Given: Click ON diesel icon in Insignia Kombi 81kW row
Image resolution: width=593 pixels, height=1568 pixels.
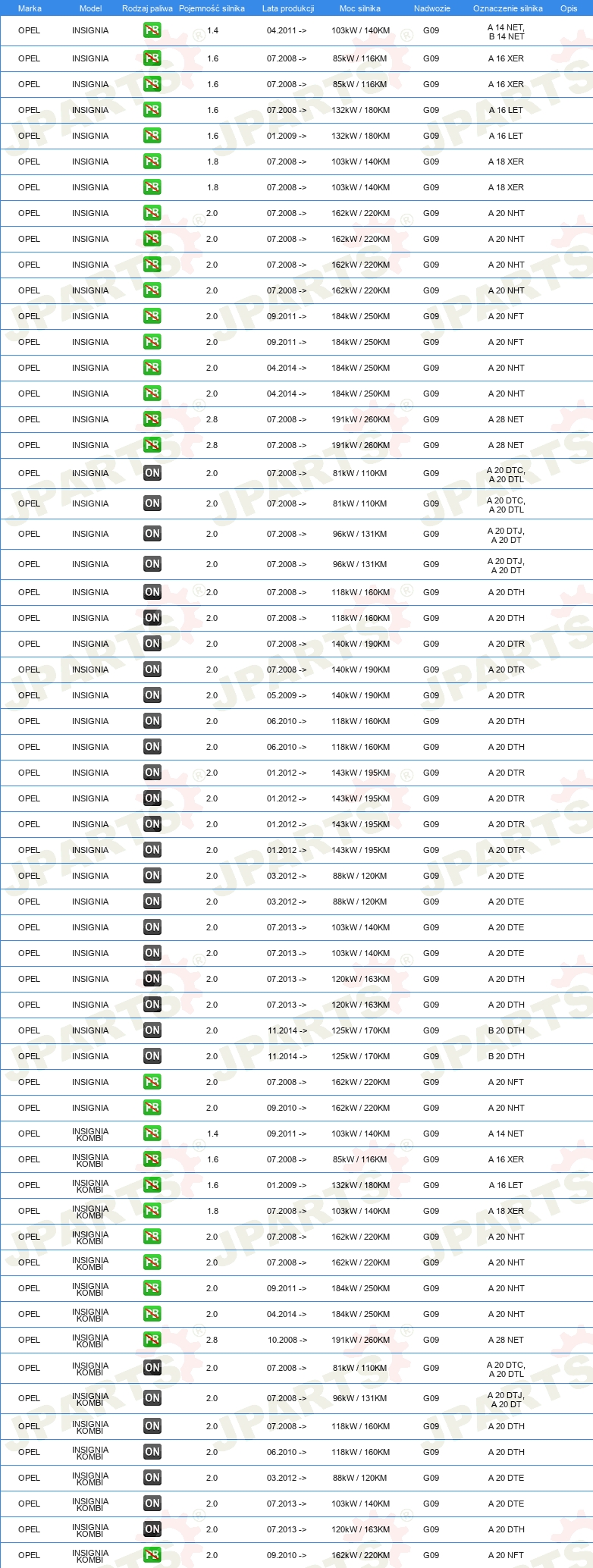Looking at the screenshot, I should [x=152, y=1368].
